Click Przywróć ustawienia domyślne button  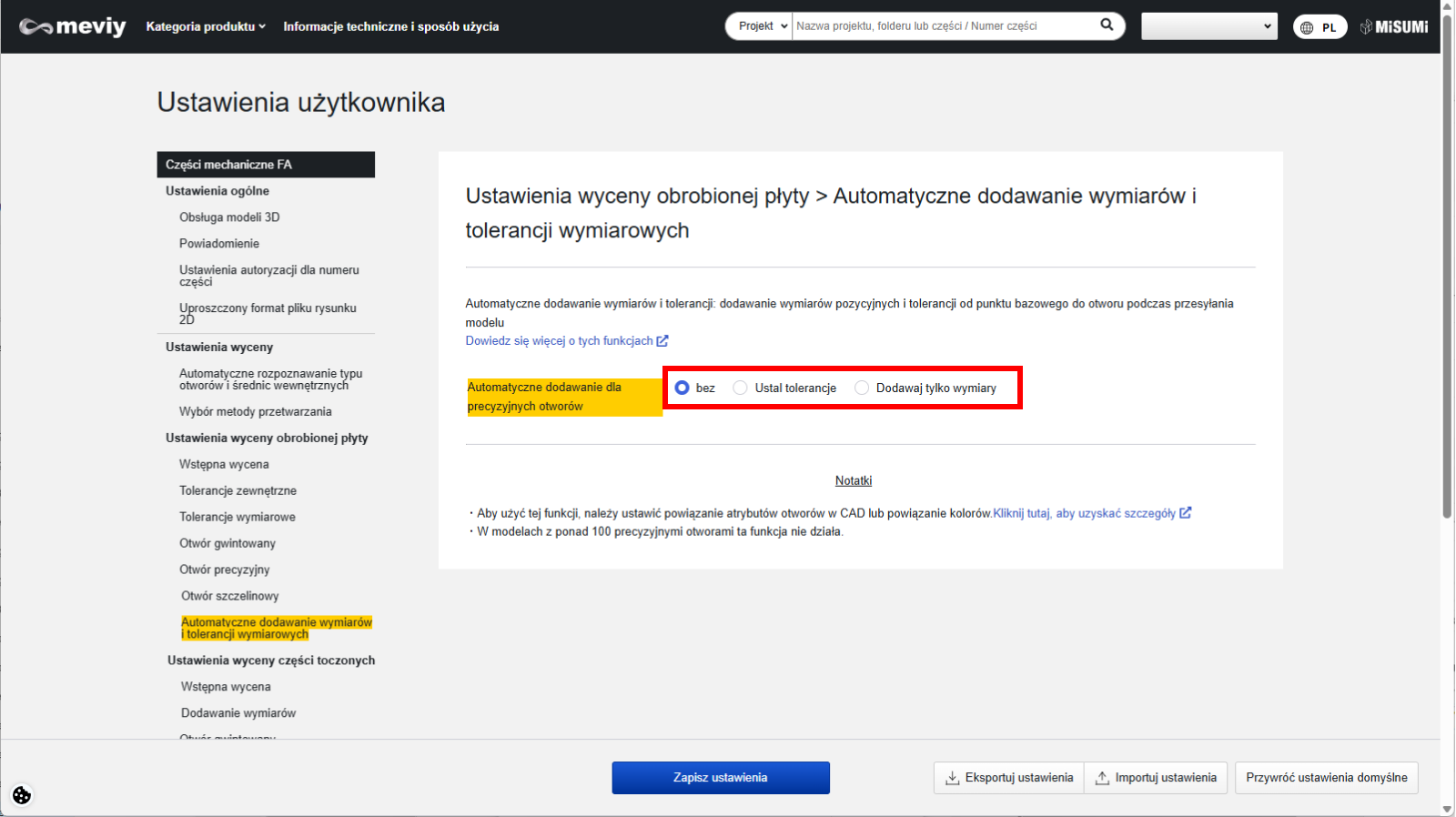click(1326, 778)
